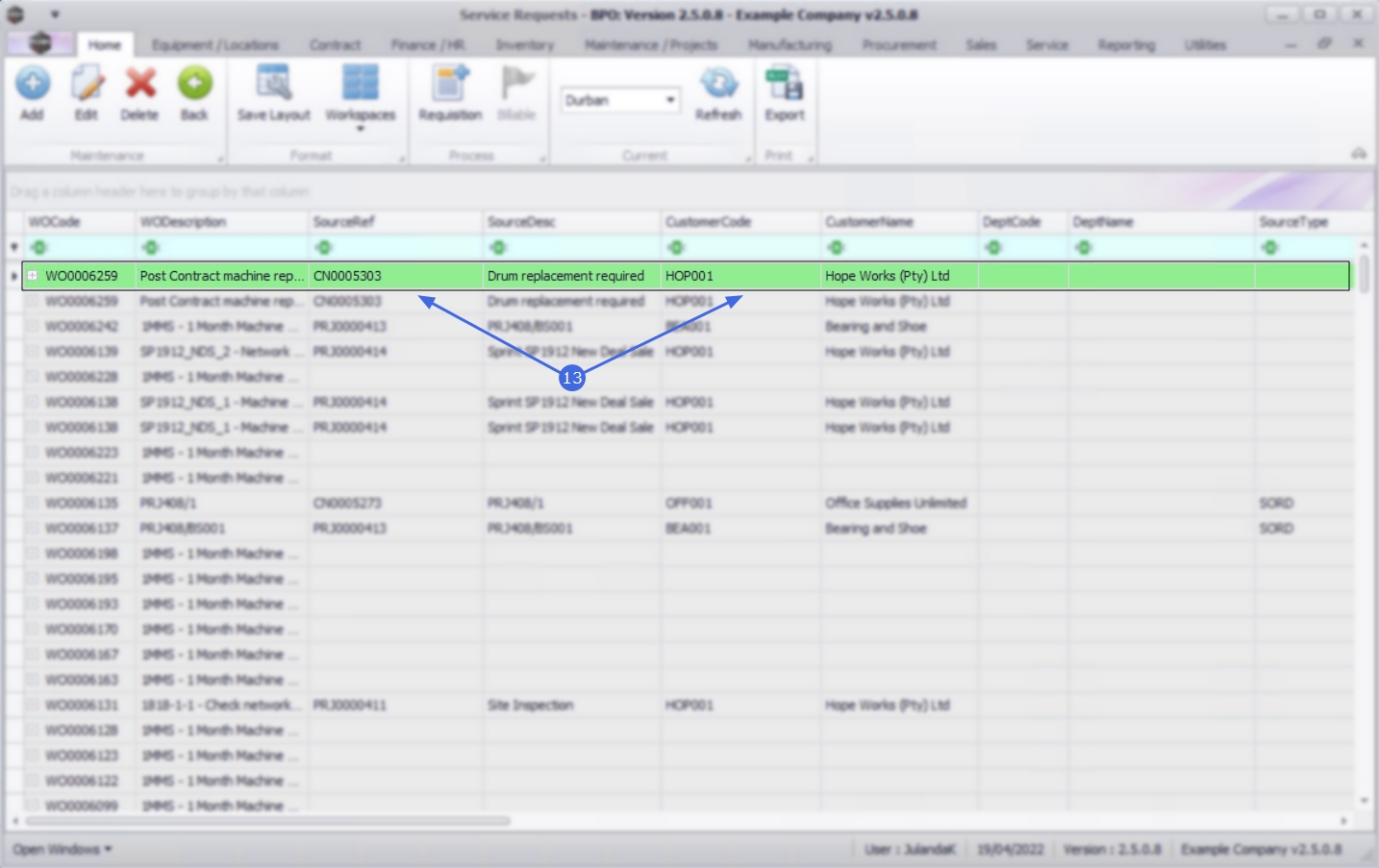
Task: Click the SourceRef column header
Action: pos(396,222)
